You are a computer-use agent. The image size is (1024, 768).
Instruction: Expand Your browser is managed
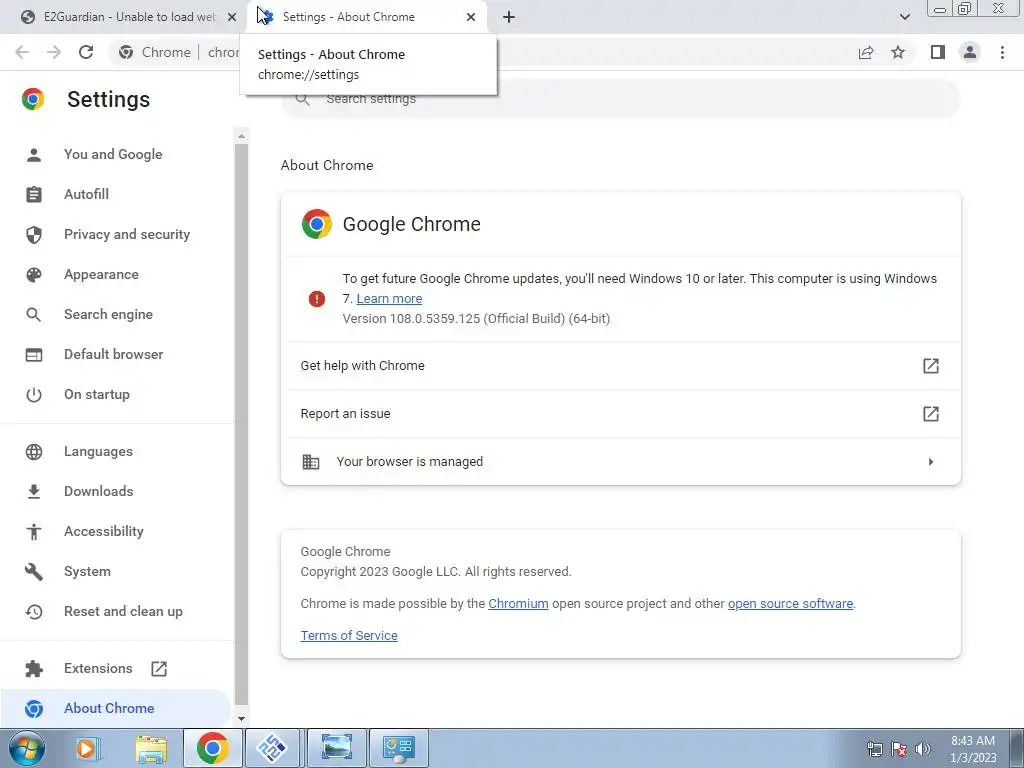point(620,462)
